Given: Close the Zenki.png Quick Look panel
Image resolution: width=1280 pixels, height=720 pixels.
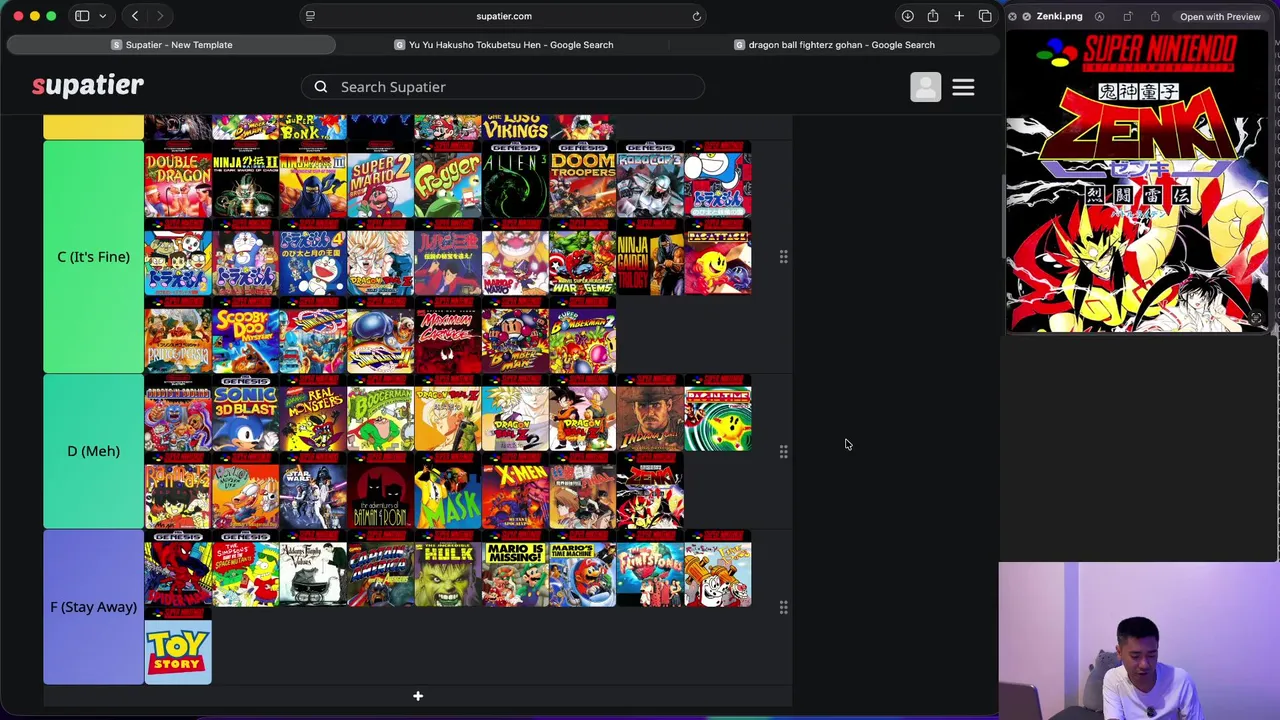Looking at the screenshot, I should point(1012,16).
